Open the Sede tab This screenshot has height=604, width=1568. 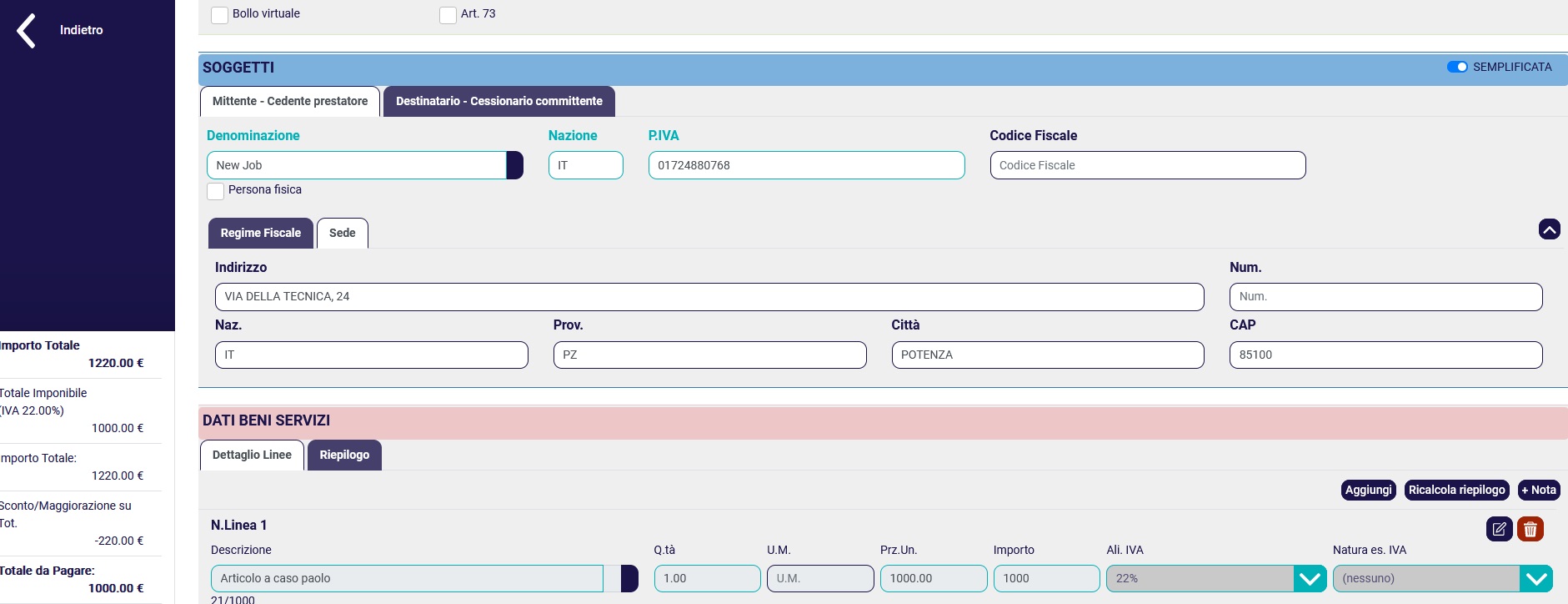click(x=342, y=233)
